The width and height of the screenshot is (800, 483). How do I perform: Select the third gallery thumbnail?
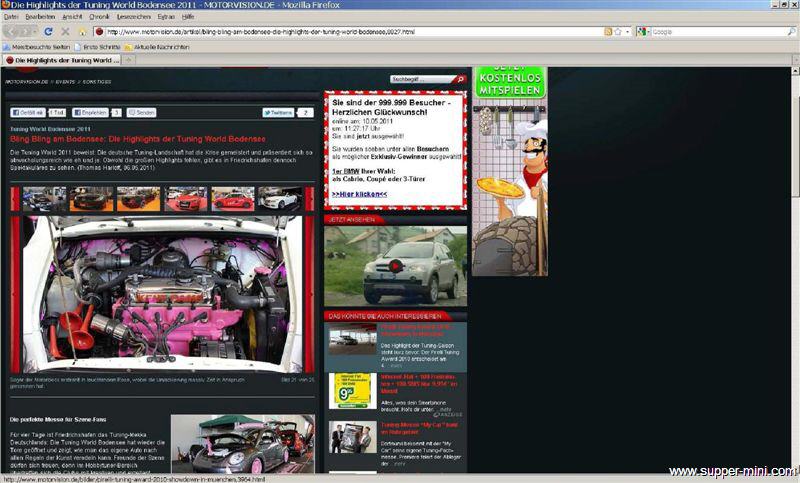(x=138, y=199)
